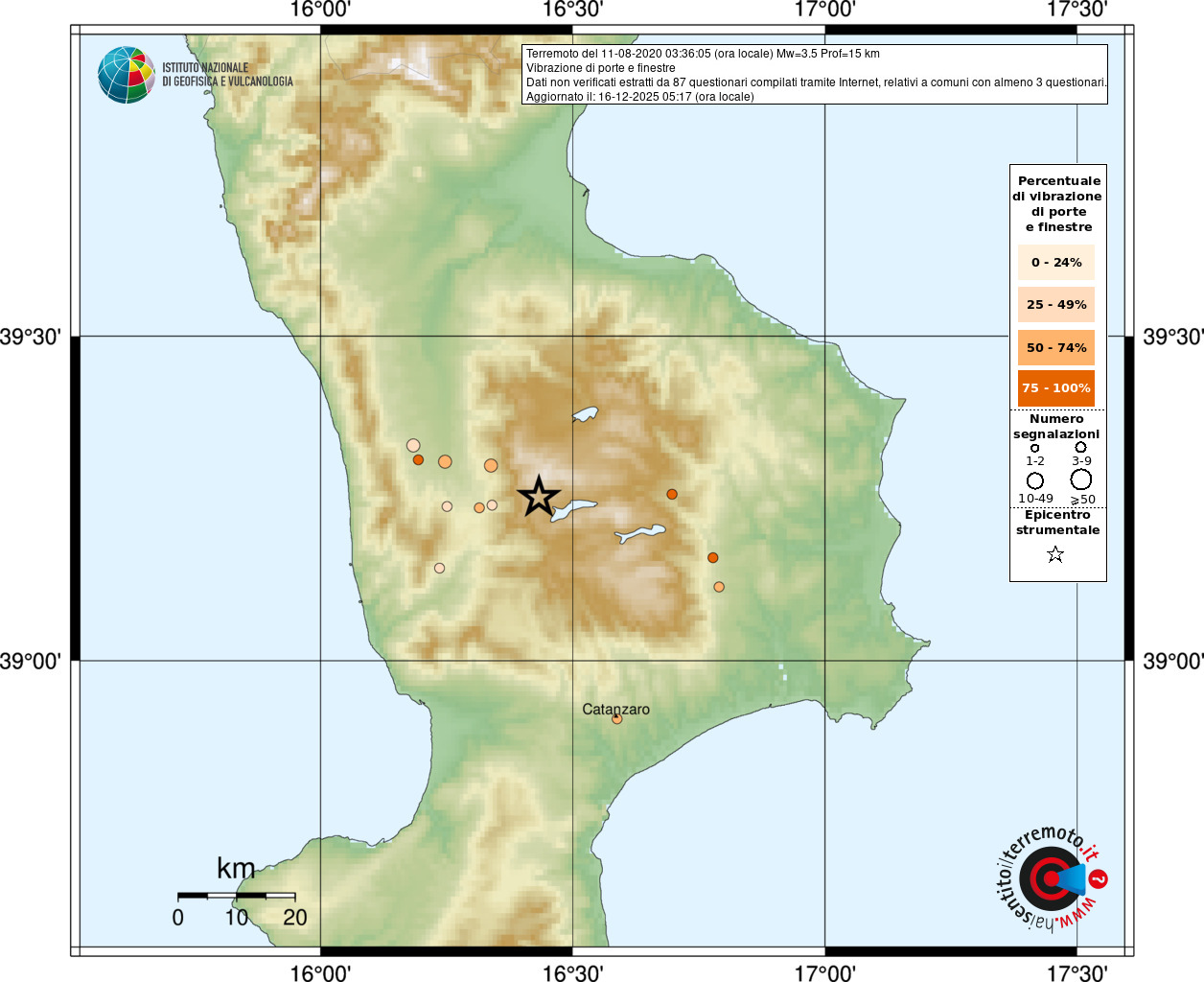This screenshot has width=1204, height=982.
Task: Click the largest circle in the legend (≥50)
Action: [1081, 479]
